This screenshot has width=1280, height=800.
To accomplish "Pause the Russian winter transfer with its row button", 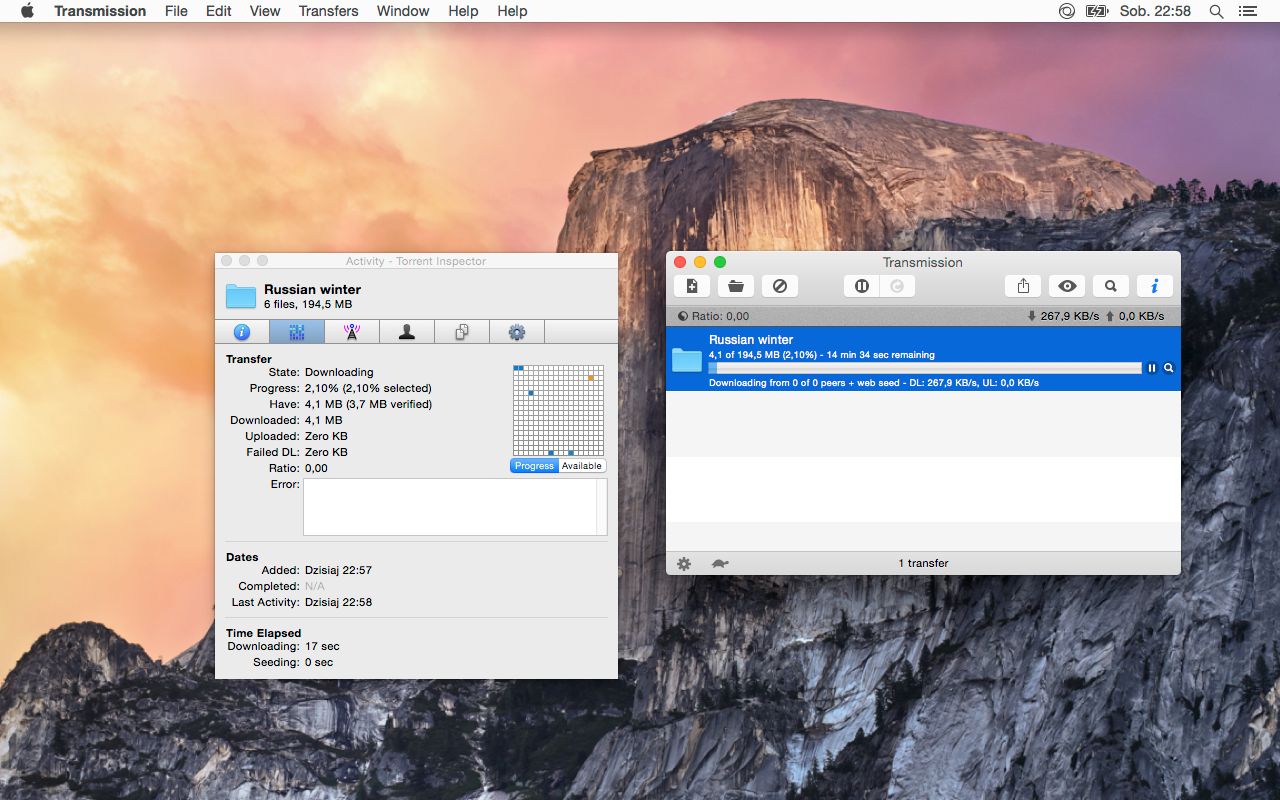I will click(1151, 368).
